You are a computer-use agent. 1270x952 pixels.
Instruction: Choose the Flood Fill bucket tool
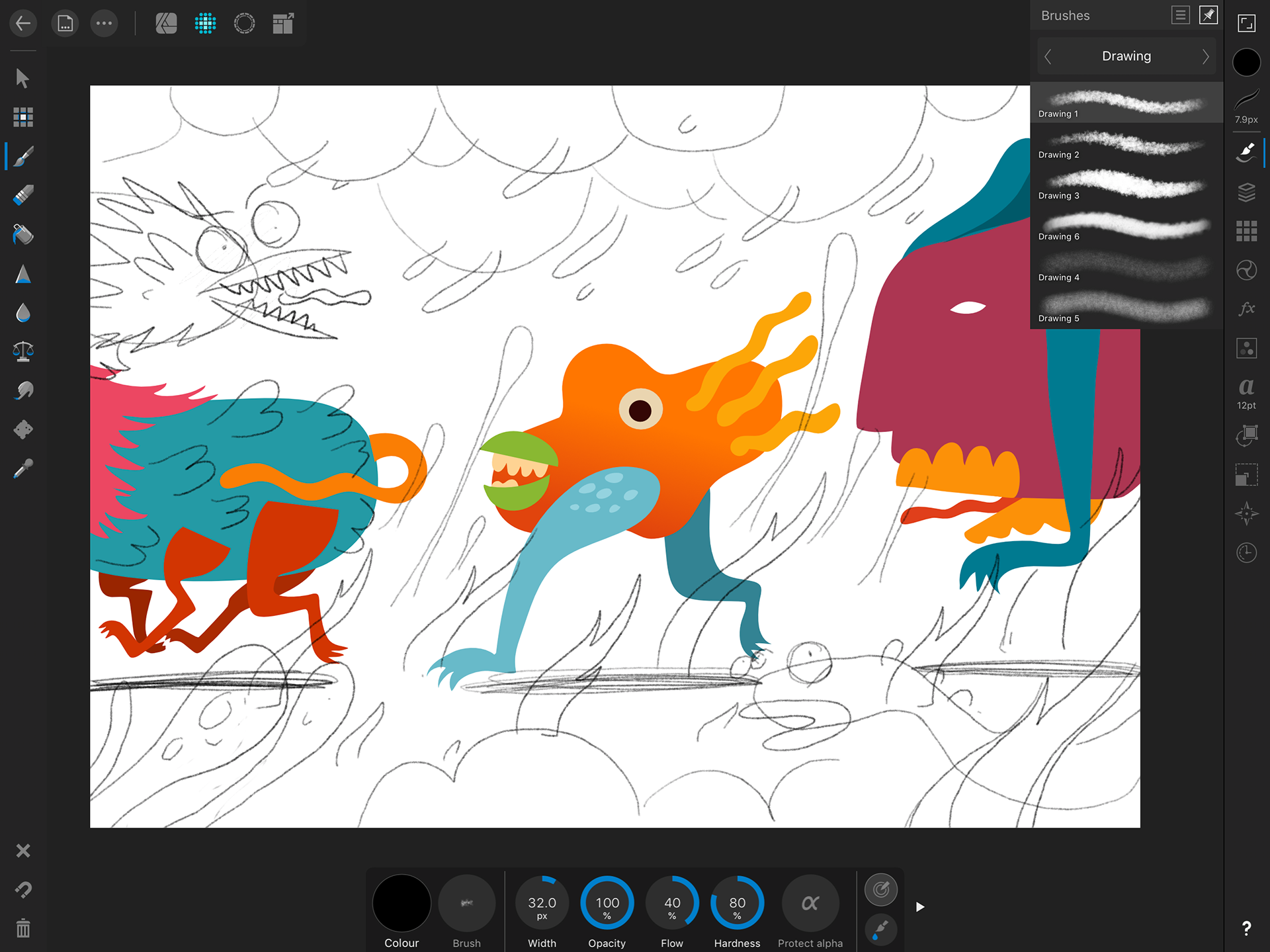tap(22, 235)
